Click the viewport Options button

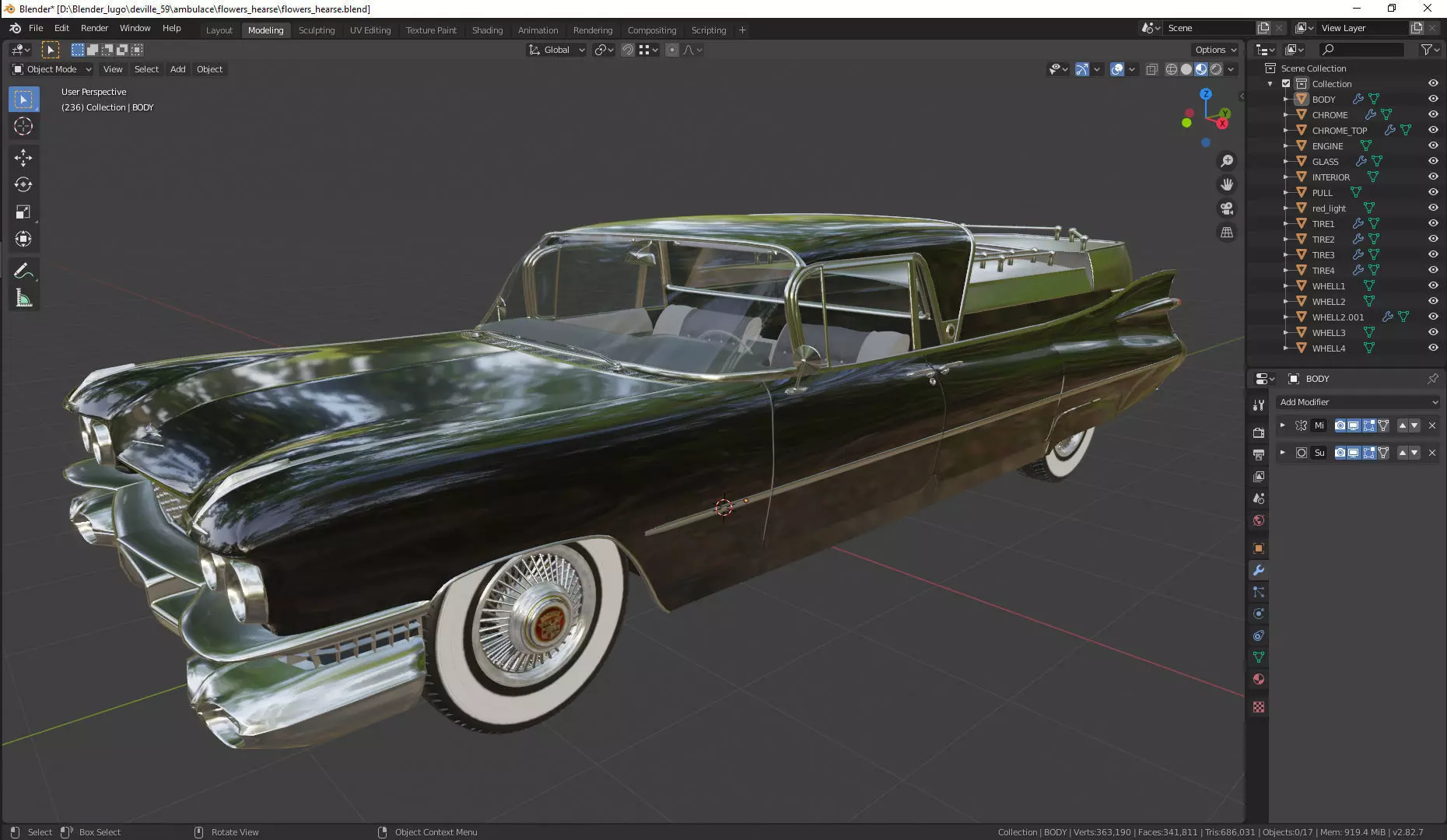1215,50
